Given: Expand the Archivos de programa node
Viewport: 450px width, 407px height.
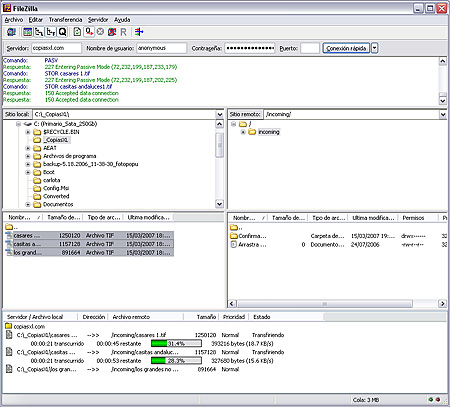Looking at the screenshot, I should [x=28, y=156].
